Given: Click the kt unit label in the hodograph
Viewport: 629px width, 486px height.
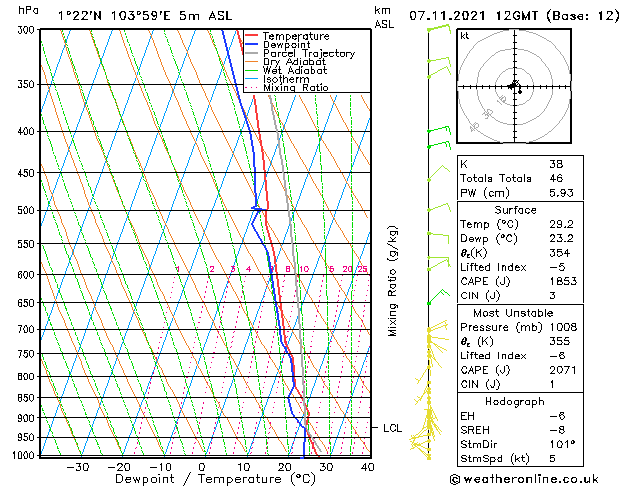Looking at the screenshot, I should (x=464, y=35).
